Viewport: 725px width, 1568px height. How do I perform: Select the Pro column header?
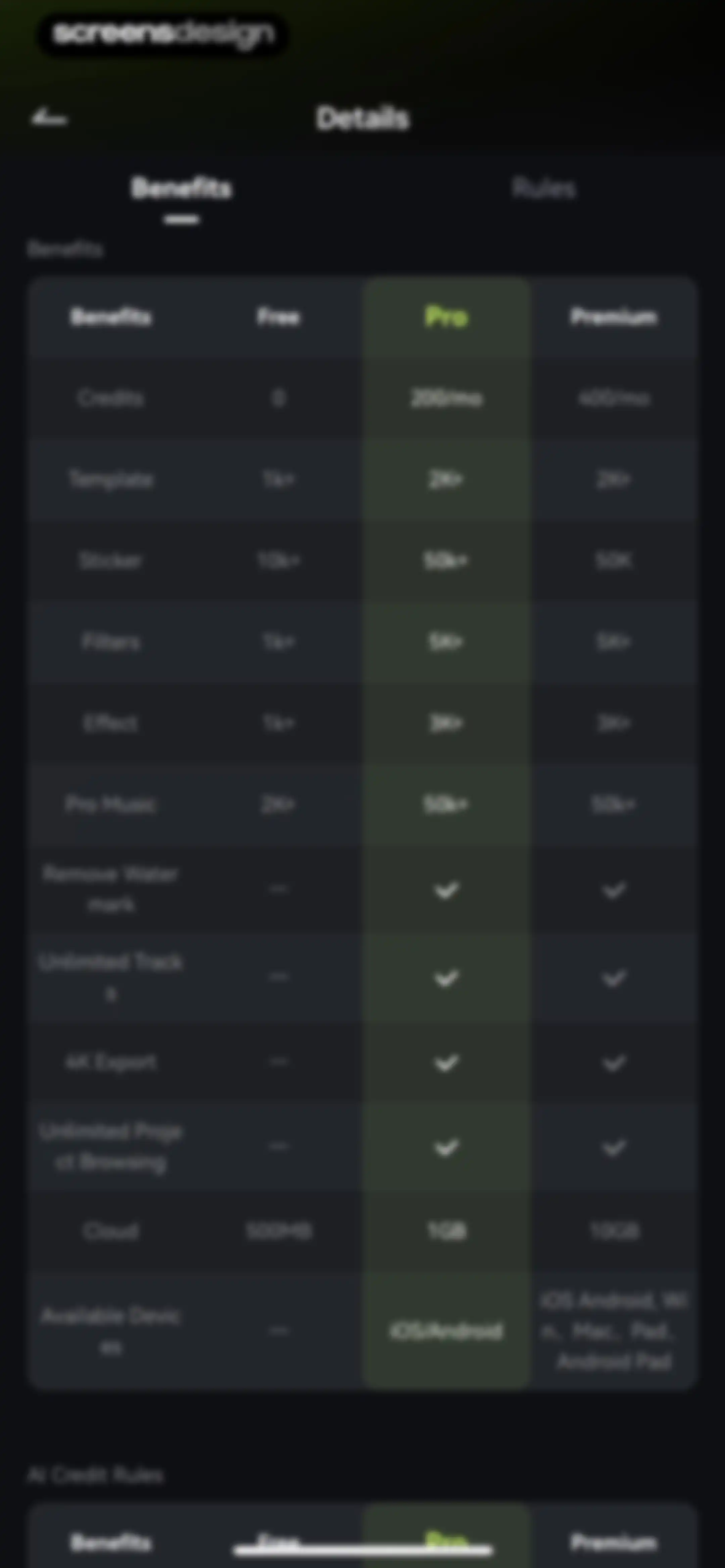pos(446,317)
